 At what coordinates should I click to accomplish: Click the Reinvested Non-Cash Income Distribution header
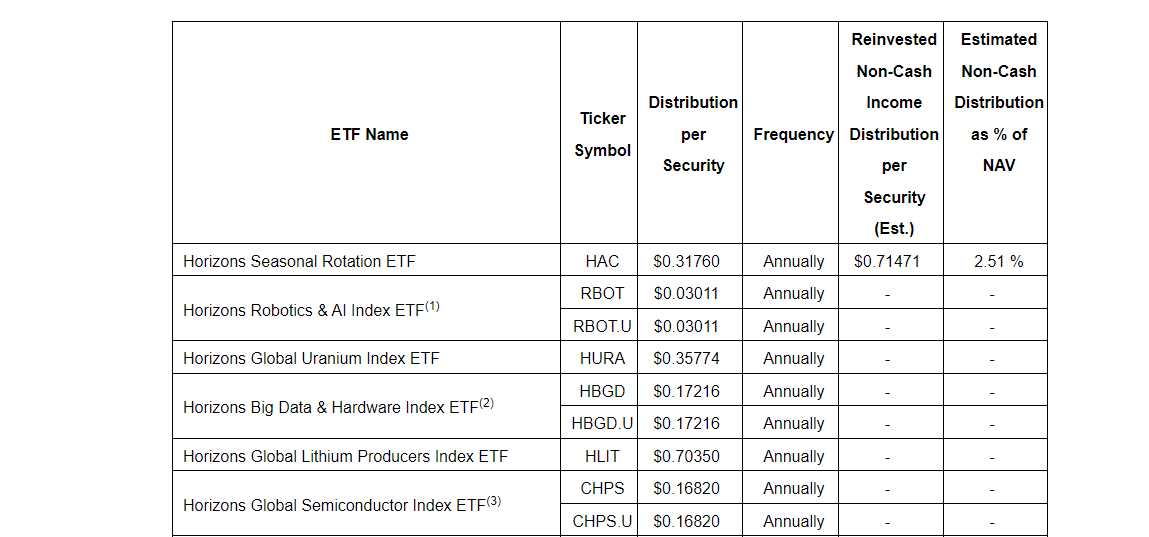[894, 134]
